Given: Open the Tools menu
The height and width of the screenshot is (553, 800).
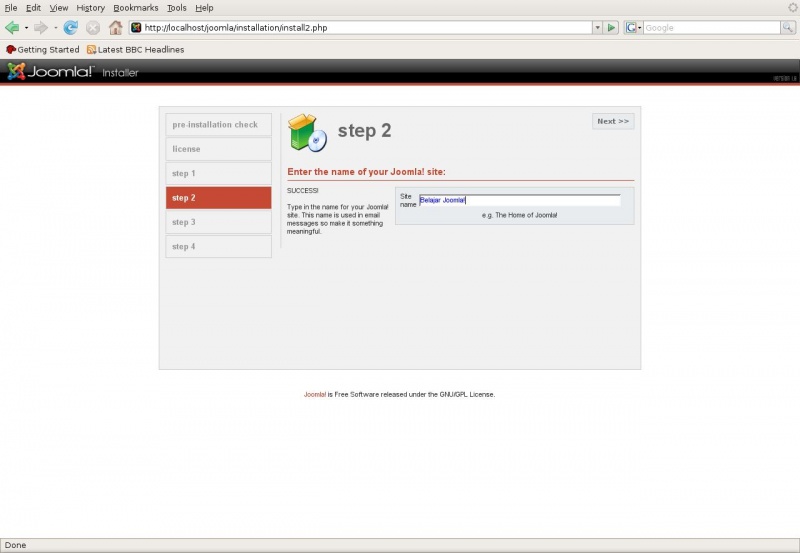Looking at the screenshot, I should pyautogui.click(x=176, y=8).
